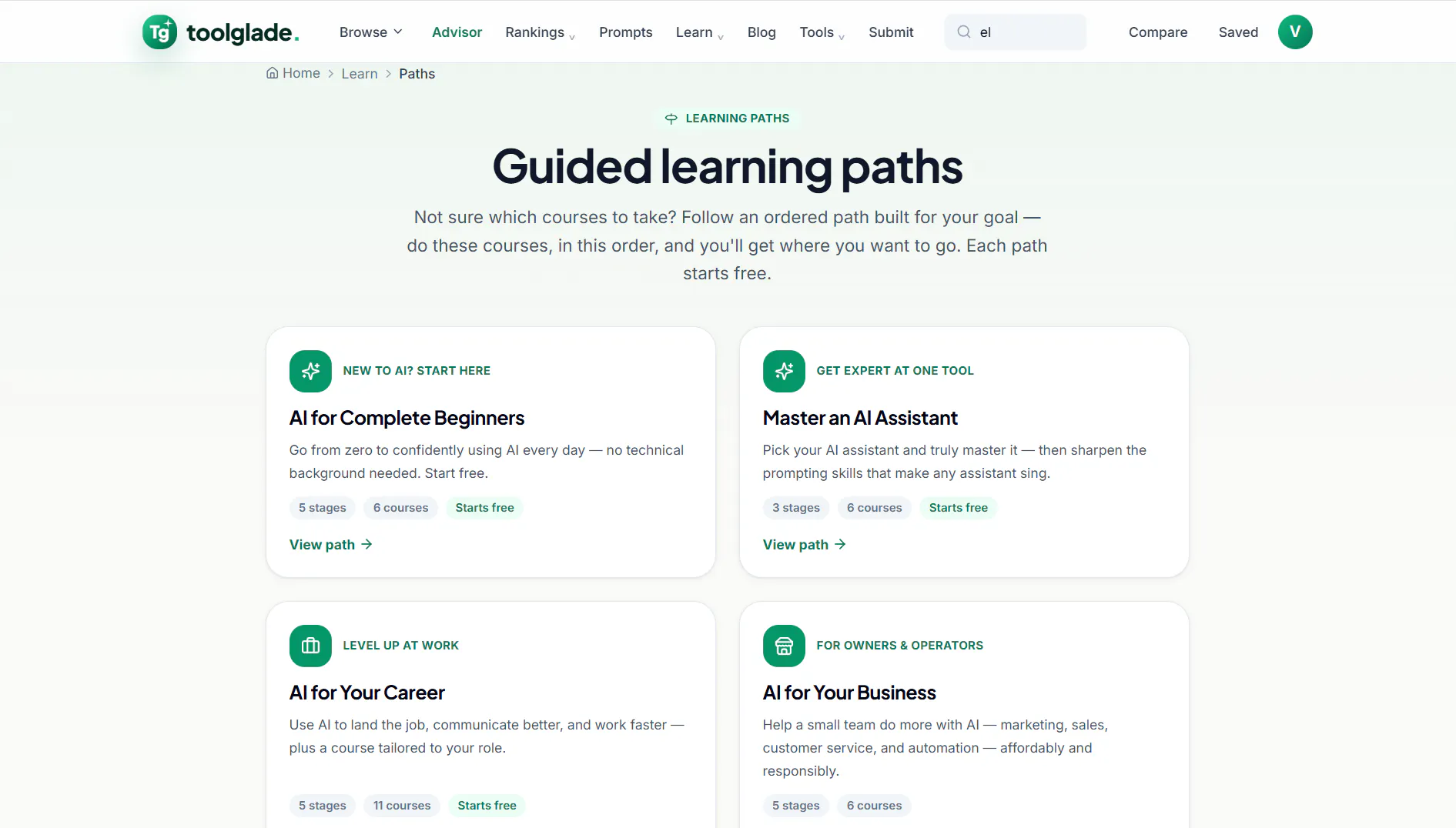The image size is (1456, 828).
Task: Open the Saved items
Action: pos(1238,32)
